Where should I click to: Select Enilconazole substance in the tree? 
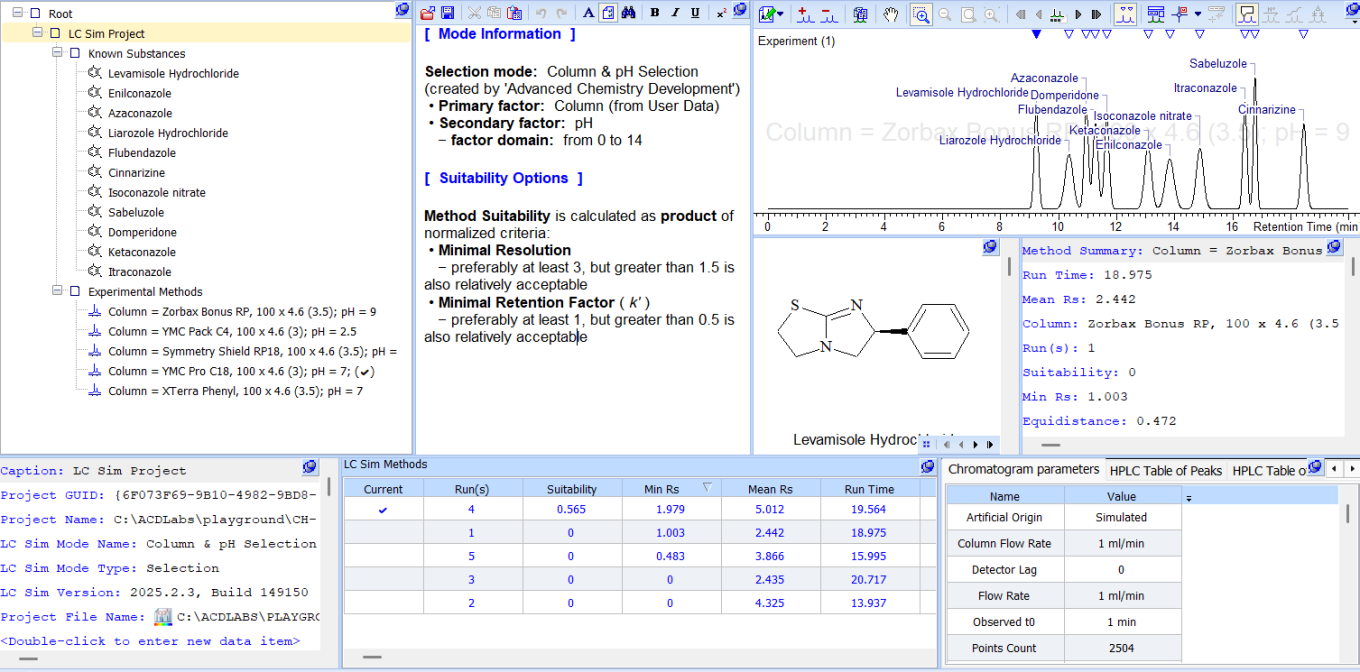139,93
